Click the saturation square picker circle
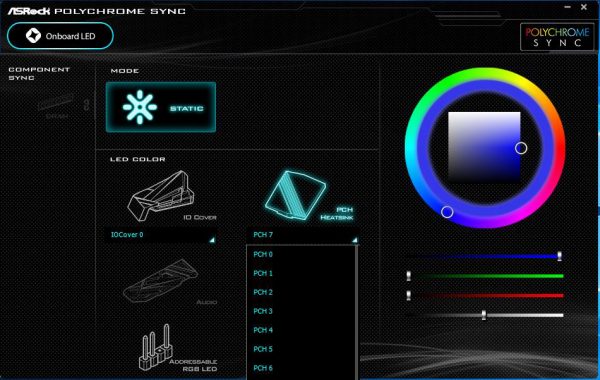The width and height of the screenshot is (600, 380). tap(521, 148)
